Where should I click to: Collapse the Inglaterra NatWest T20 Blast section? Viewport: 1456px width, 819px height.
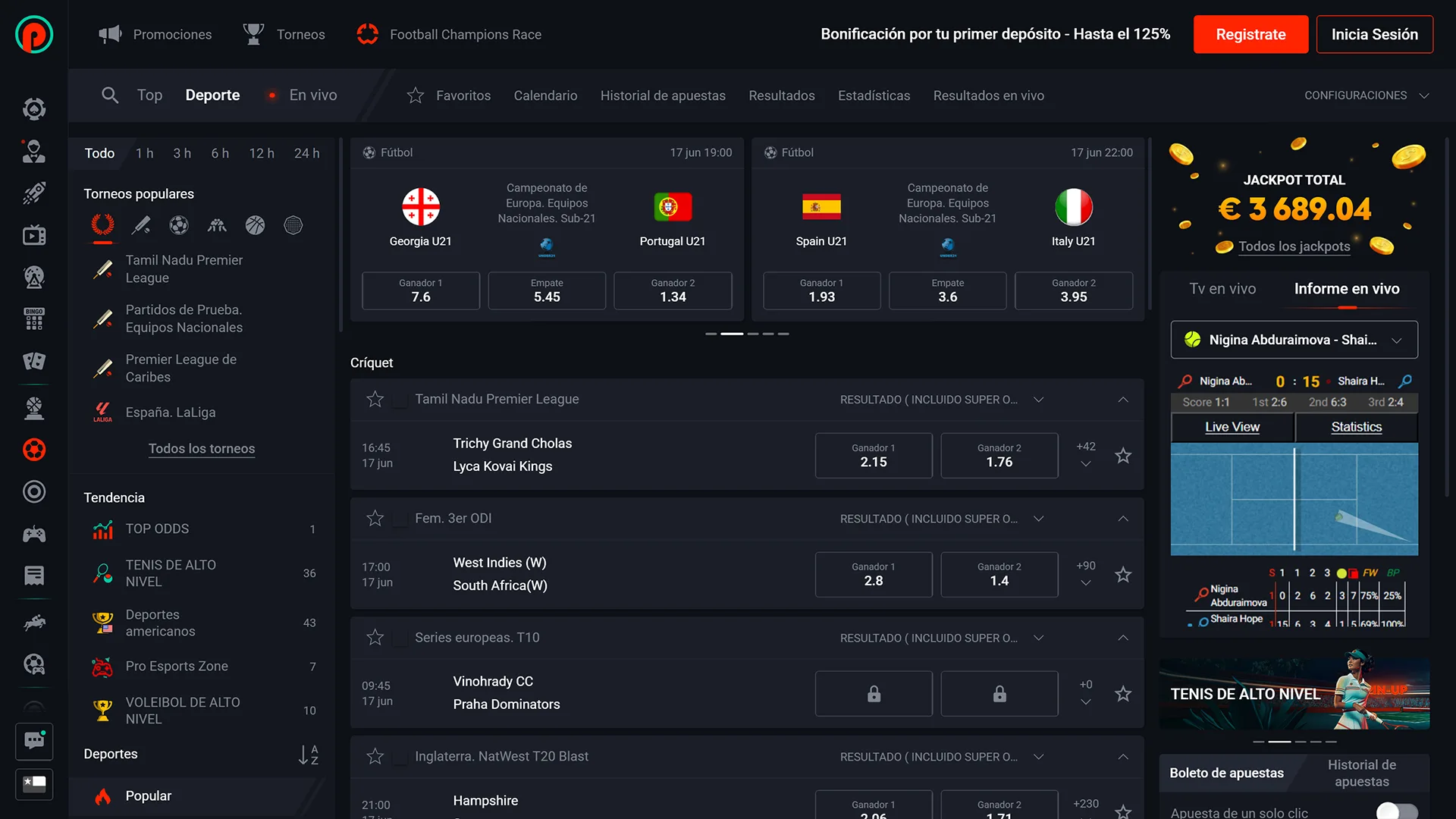[x=1123, y=757]
